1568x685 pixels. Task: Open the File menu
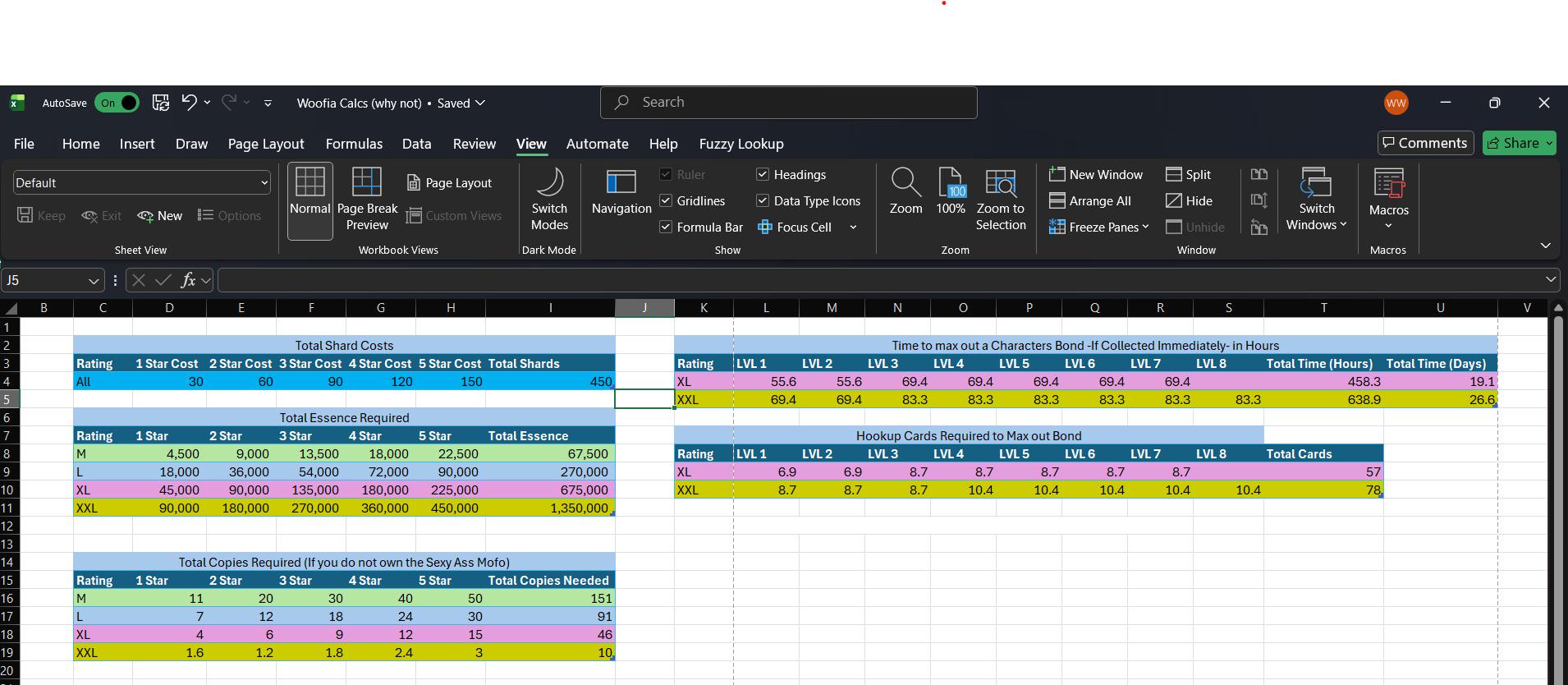pos(24,144)
